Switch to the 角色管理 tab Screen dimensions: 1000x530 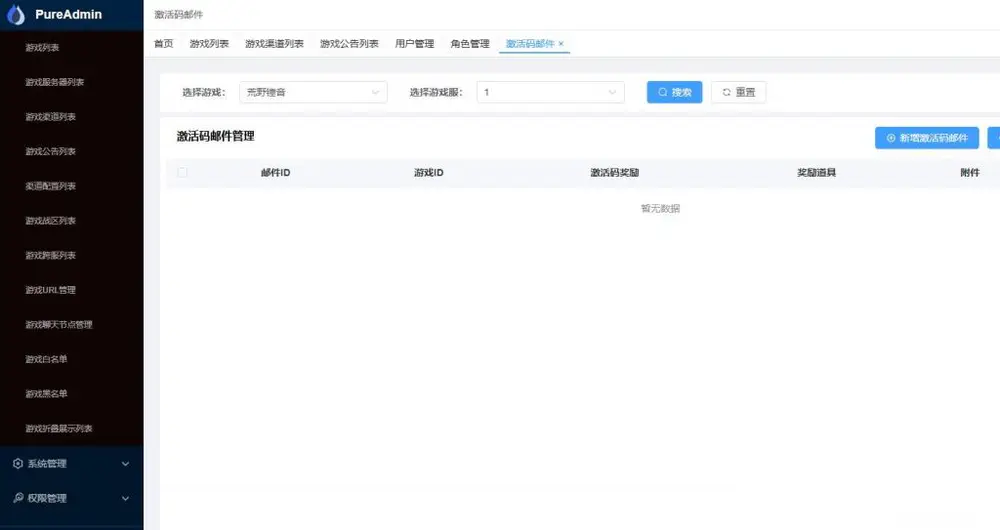470,43
